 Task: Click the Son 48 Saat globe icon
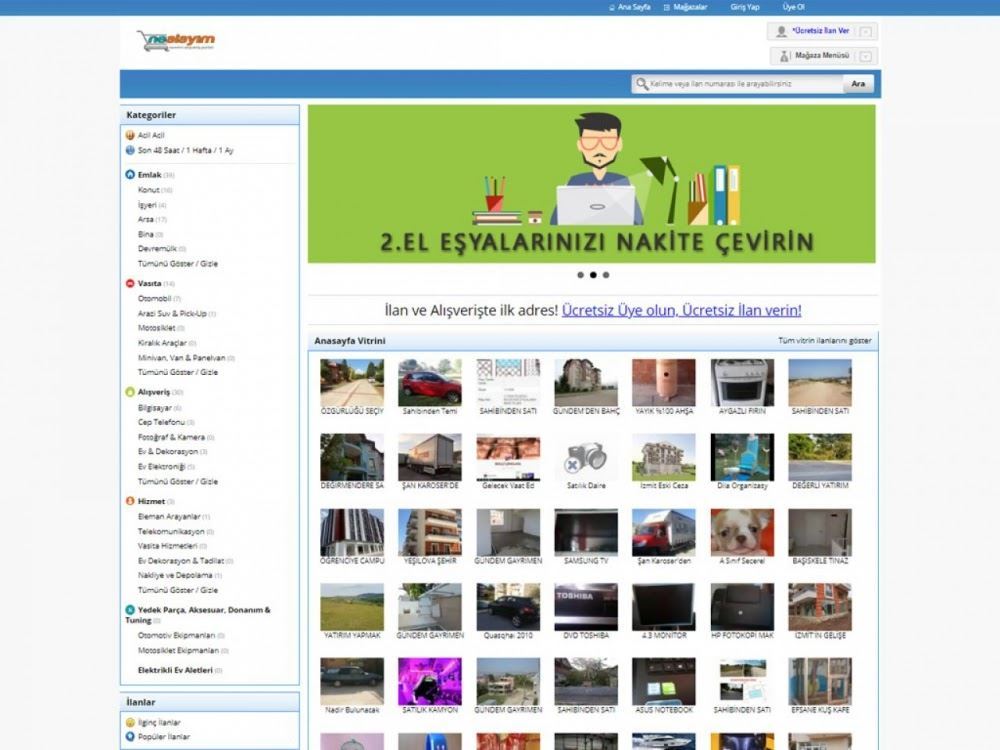pyautogui.click(x=130, y=151)
